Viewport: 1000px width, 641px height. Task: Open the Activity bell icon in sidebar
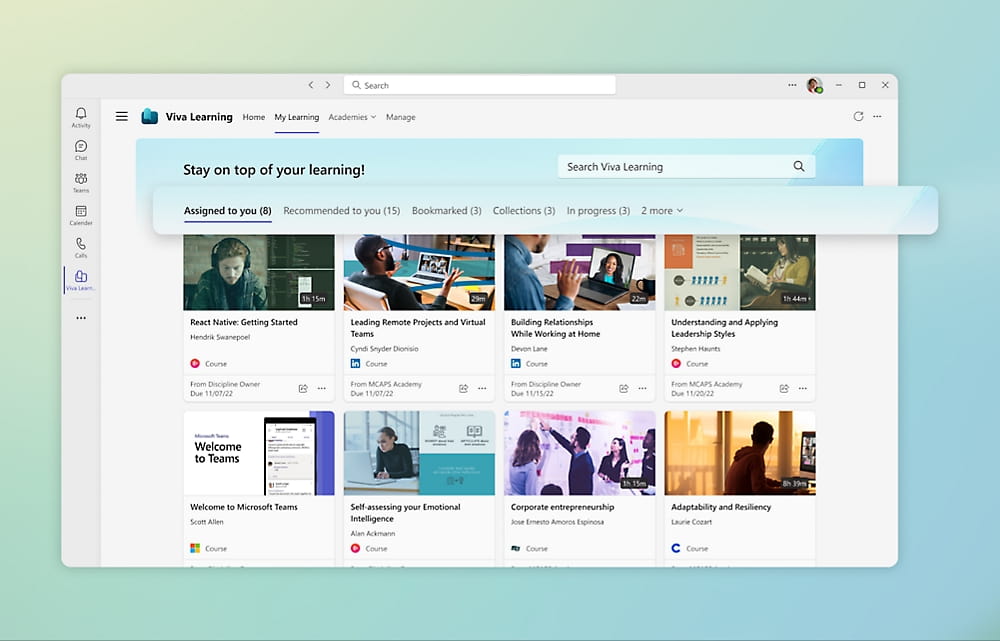pos(81,114)
